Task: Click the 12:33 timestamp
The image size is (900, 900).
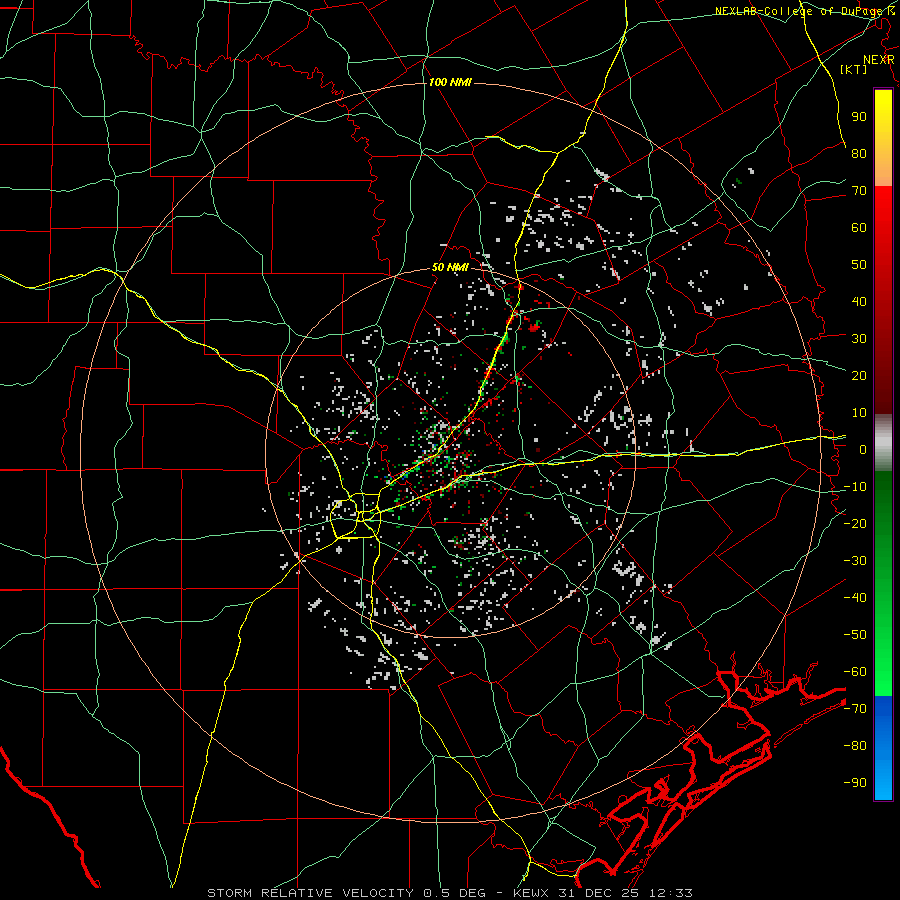Action: (x=671, y=893)
